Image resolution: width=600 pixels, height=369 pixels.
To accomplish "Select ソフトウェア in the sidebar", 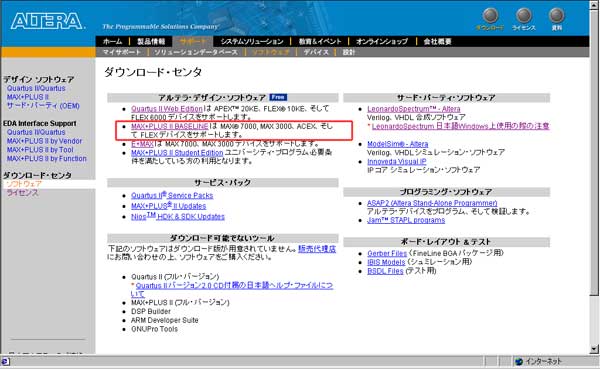I will pyautogui.click(x=24, y=184).
